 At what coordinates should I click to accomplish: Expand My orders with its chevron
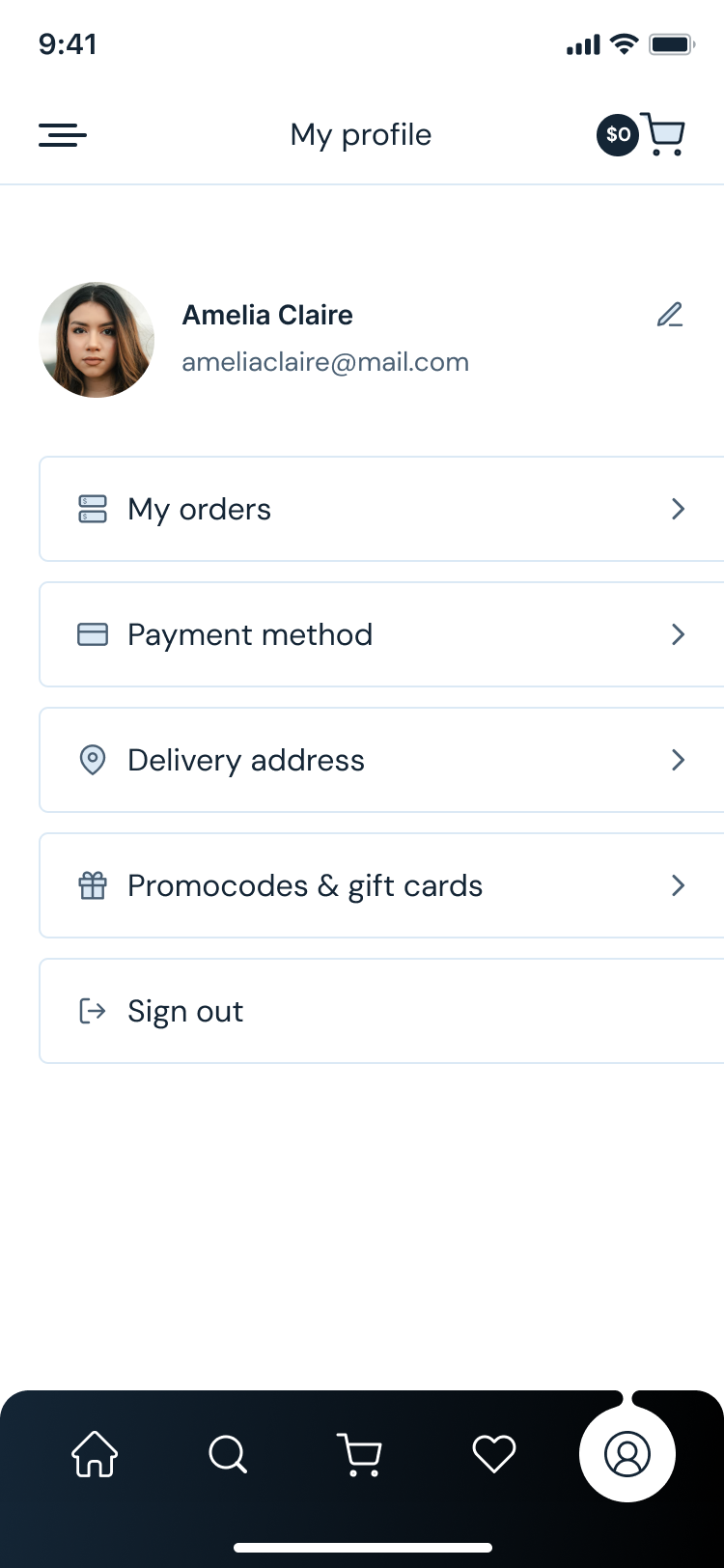coord(679,509)
